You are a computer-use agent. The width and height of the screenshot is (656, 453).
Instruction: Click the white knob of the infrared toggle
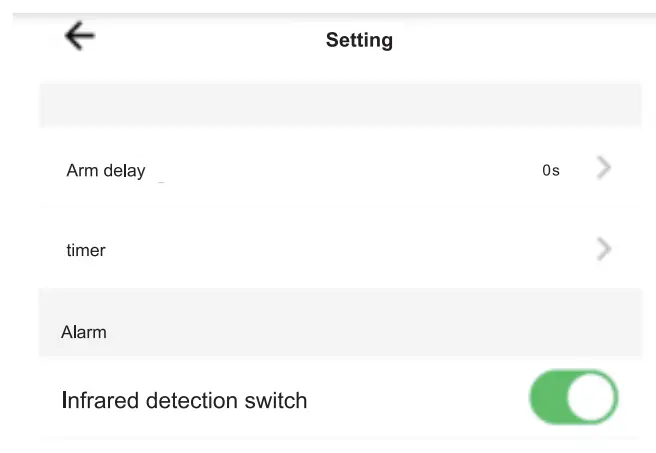pos(591,399)
